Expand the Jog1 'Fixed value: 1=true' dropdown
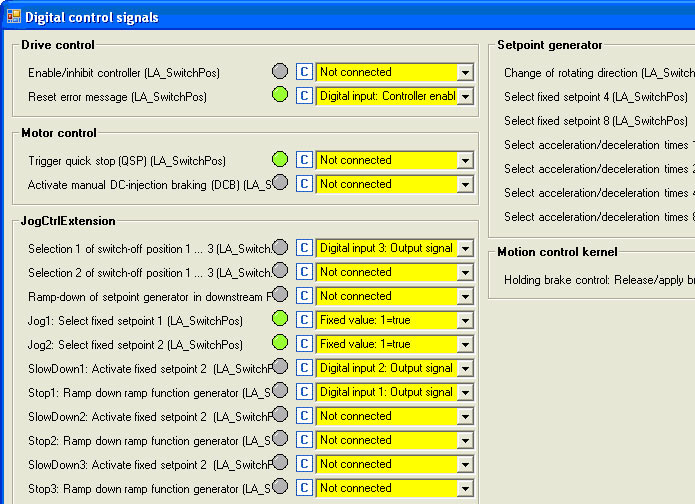695x504 pixels. pos(465,320)
